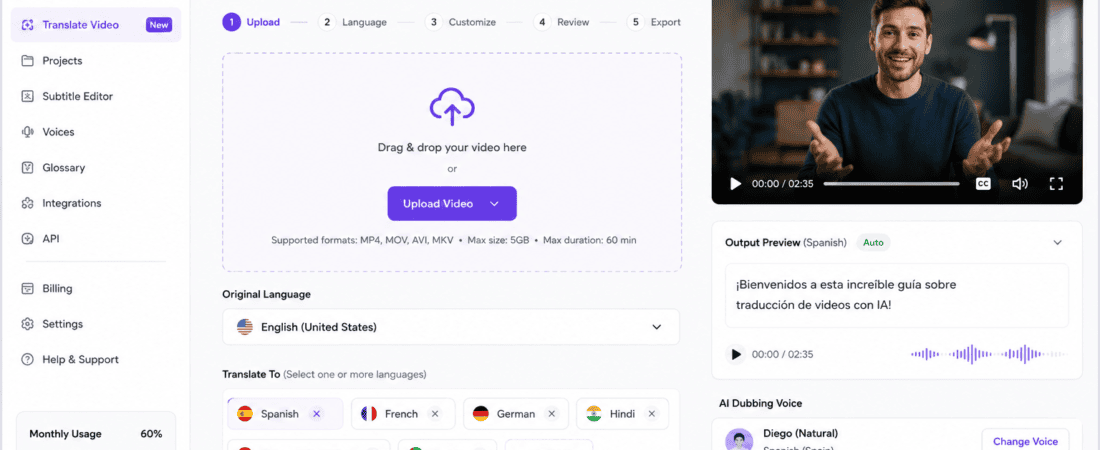
Task: Select step 1 Upload
Action: [x=251, y=22]
